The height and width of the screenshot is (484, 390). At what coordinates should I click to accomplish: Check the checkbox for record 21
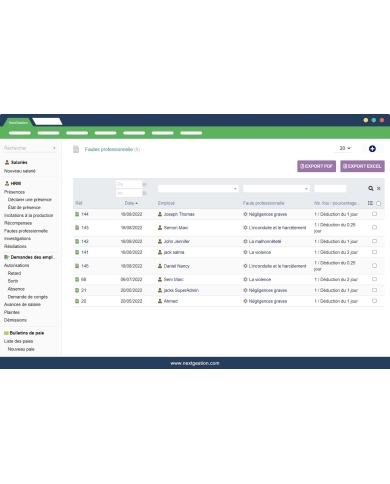(374, 290)
